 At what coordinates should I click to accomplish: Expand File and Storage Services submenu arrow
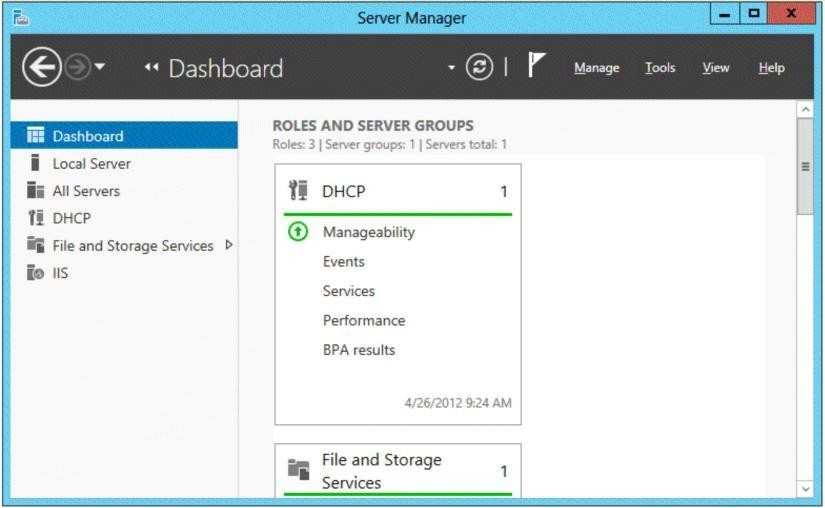pyautogui.click(x=229, y=245)
